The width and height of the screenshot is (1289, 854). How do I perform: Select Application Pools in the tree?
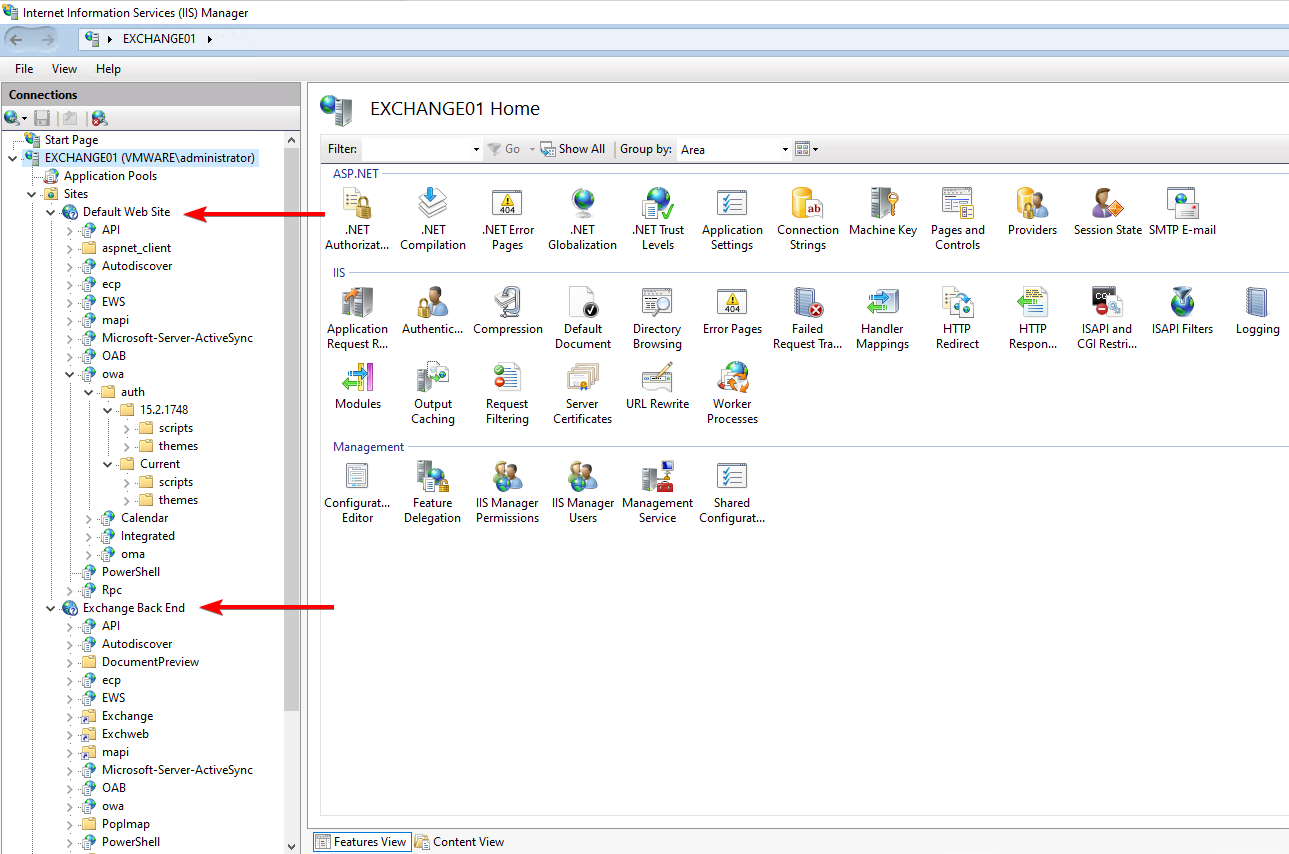click(x=110, y=176)
